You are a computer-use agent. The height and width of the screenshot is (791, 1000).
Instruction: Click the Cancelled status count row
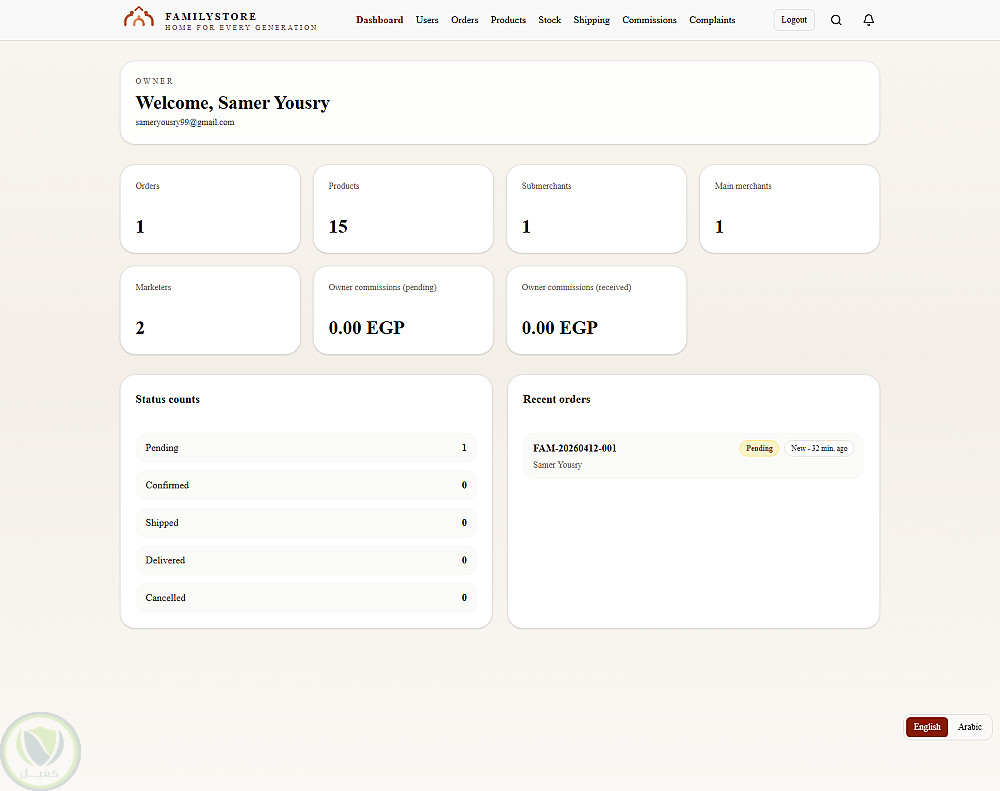[x=306, y=598]
